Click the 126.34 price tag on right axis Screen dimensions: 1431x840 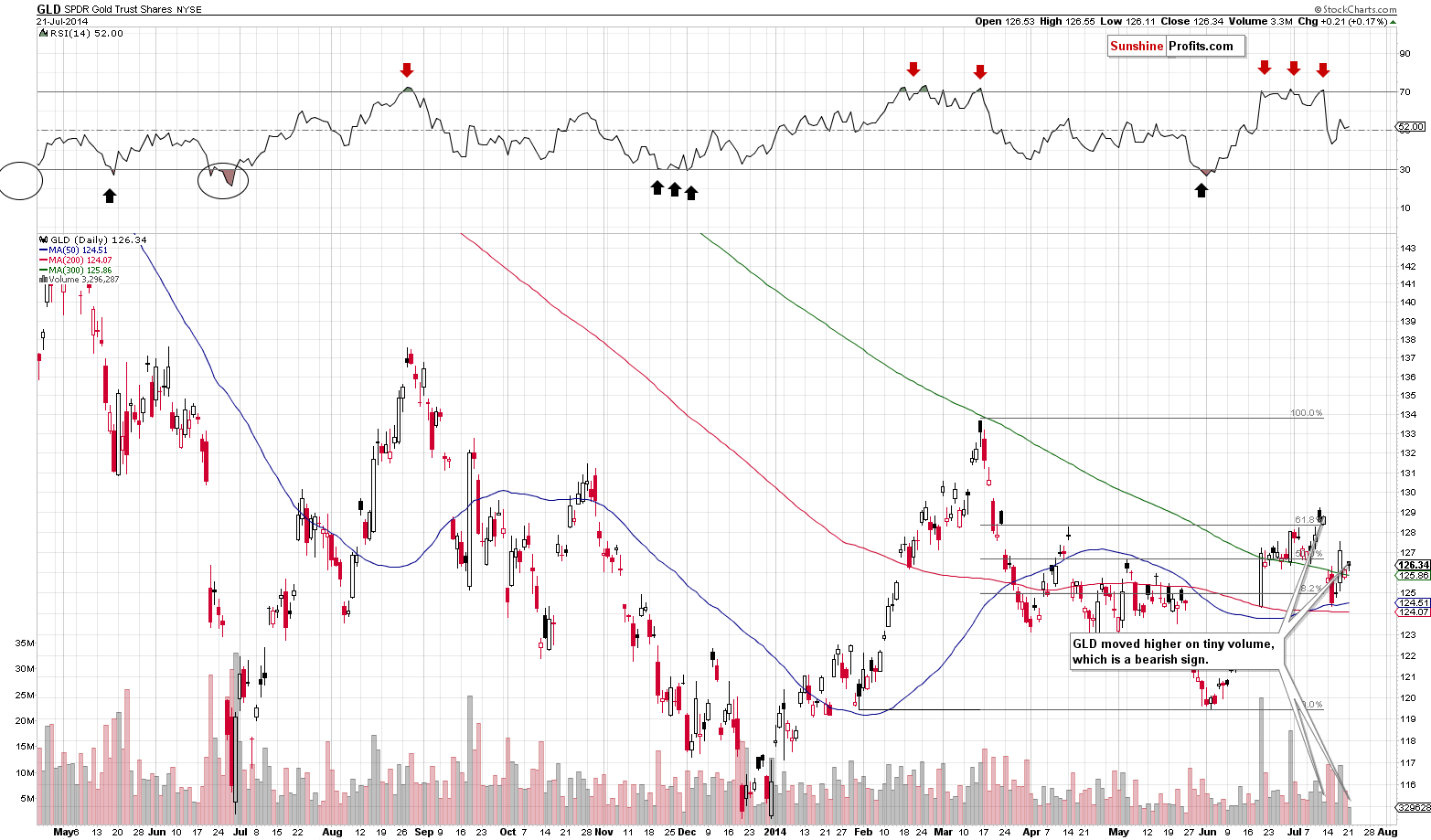[x=1414, y=565]
